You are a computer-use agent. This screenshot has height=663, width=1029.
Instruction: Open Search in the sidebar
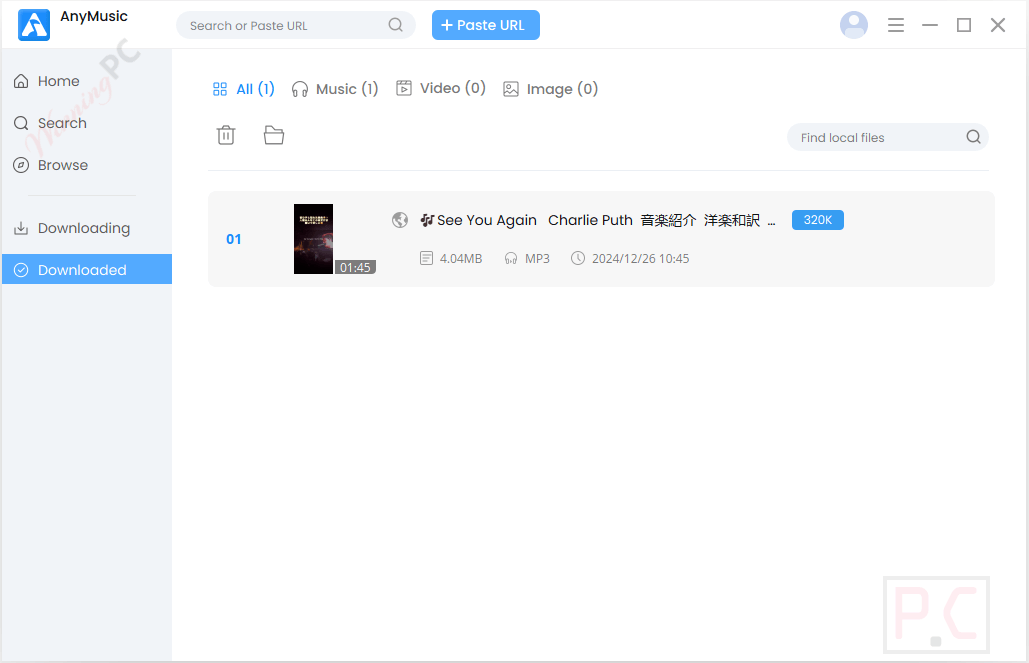[87, 123]
